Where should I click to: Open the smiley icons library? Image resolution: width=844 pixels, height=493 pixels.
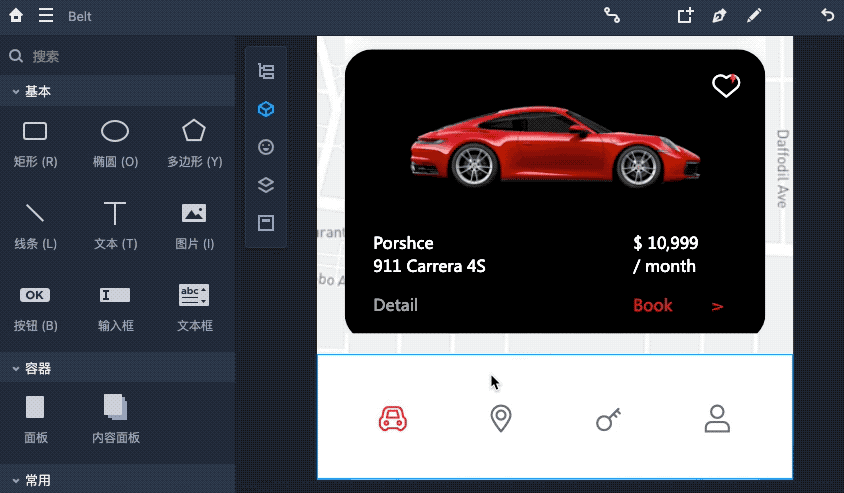(x=266, y=147)
